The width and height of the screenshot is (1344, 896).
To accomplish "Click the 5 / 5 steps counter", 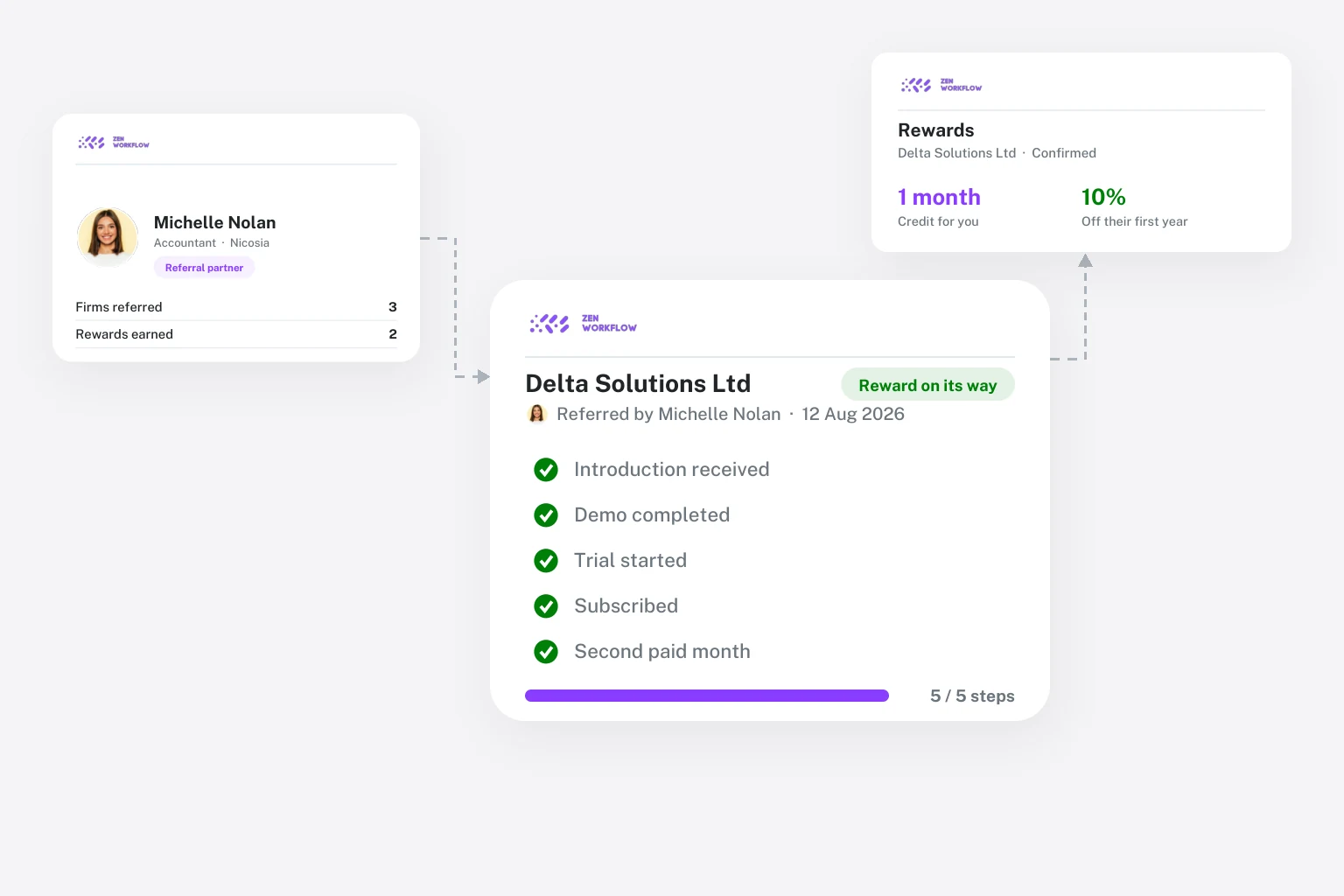I will pos(972,696).
